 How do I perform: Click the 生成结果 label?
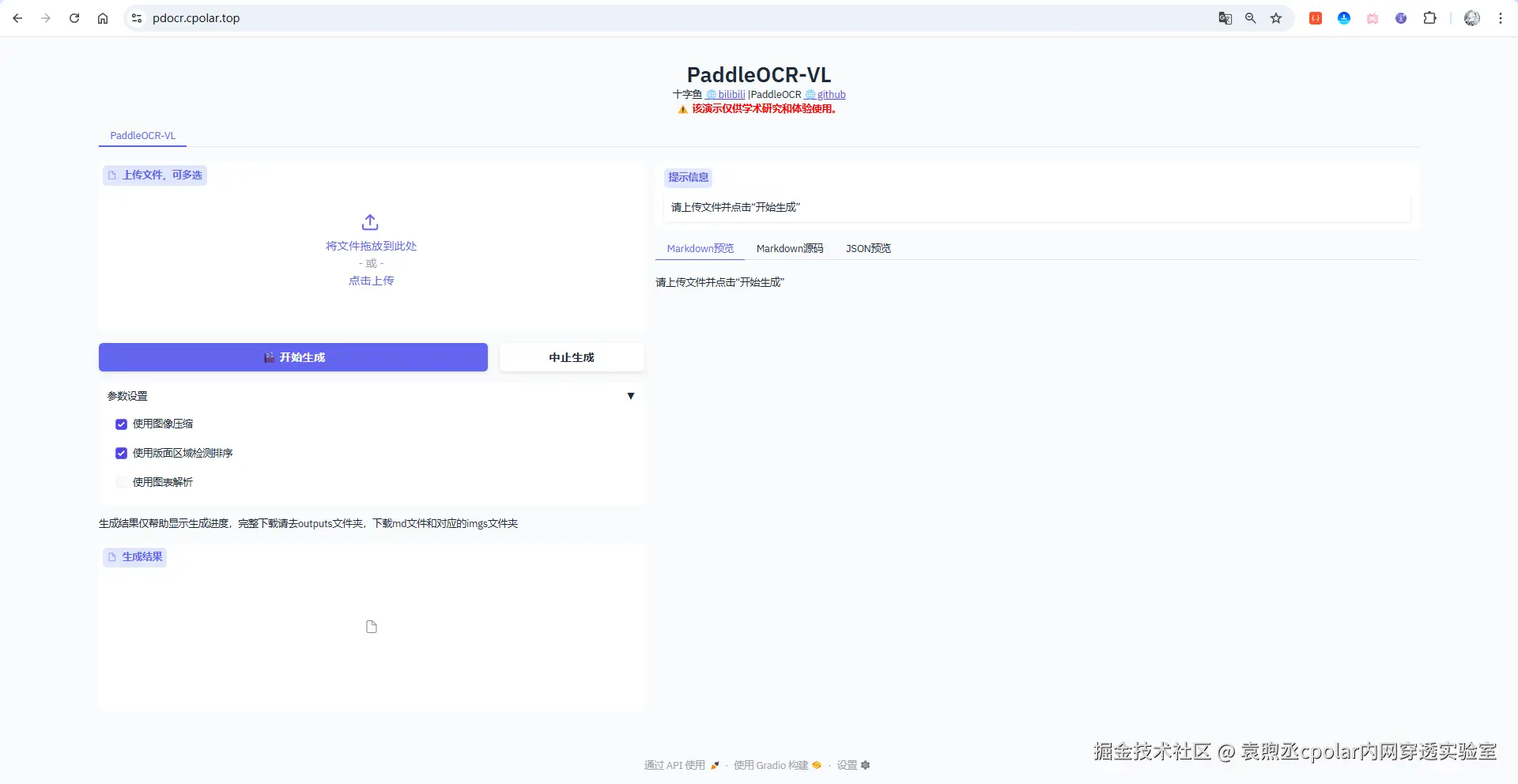(135, 557)
